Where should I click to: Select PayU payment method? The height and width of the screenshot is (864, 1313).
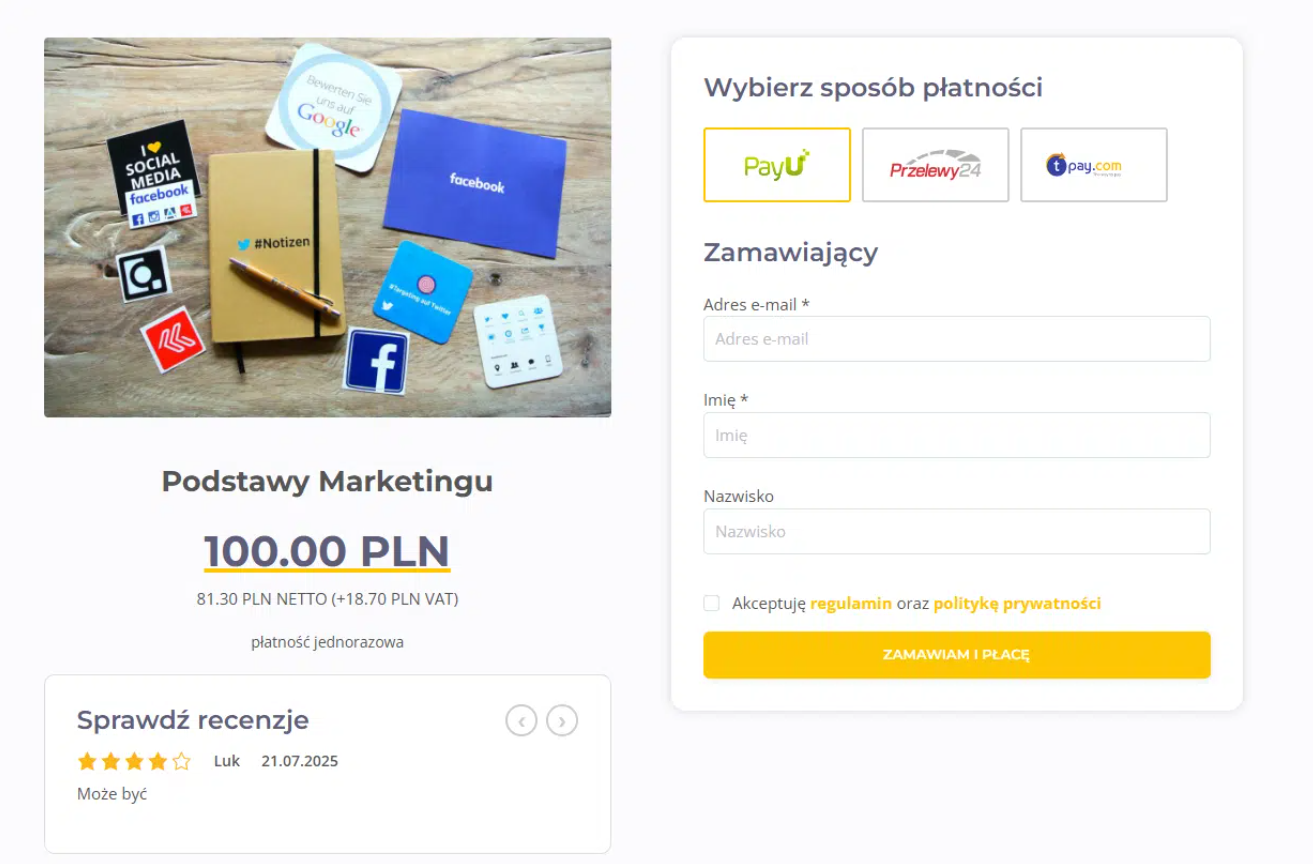pyautogui.click(x=777, y=165)
